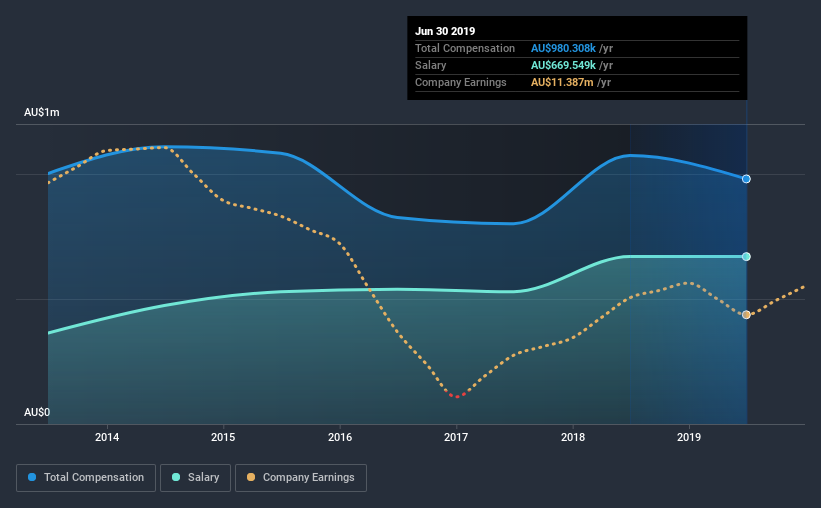
Task: Click the teal Salary data point
Action: (746, 257)
